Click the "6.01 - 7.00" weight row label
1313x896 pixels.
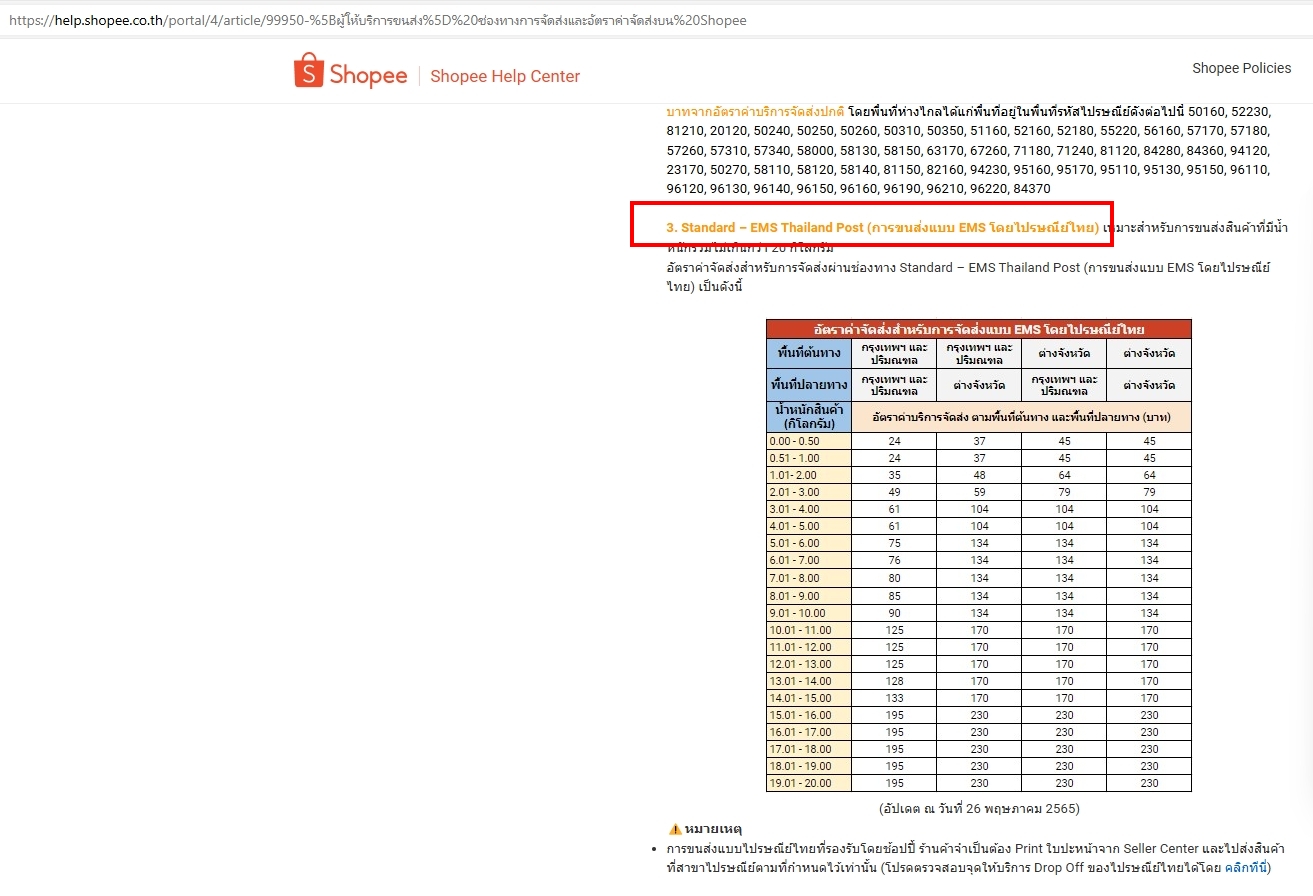pos(809,561)
